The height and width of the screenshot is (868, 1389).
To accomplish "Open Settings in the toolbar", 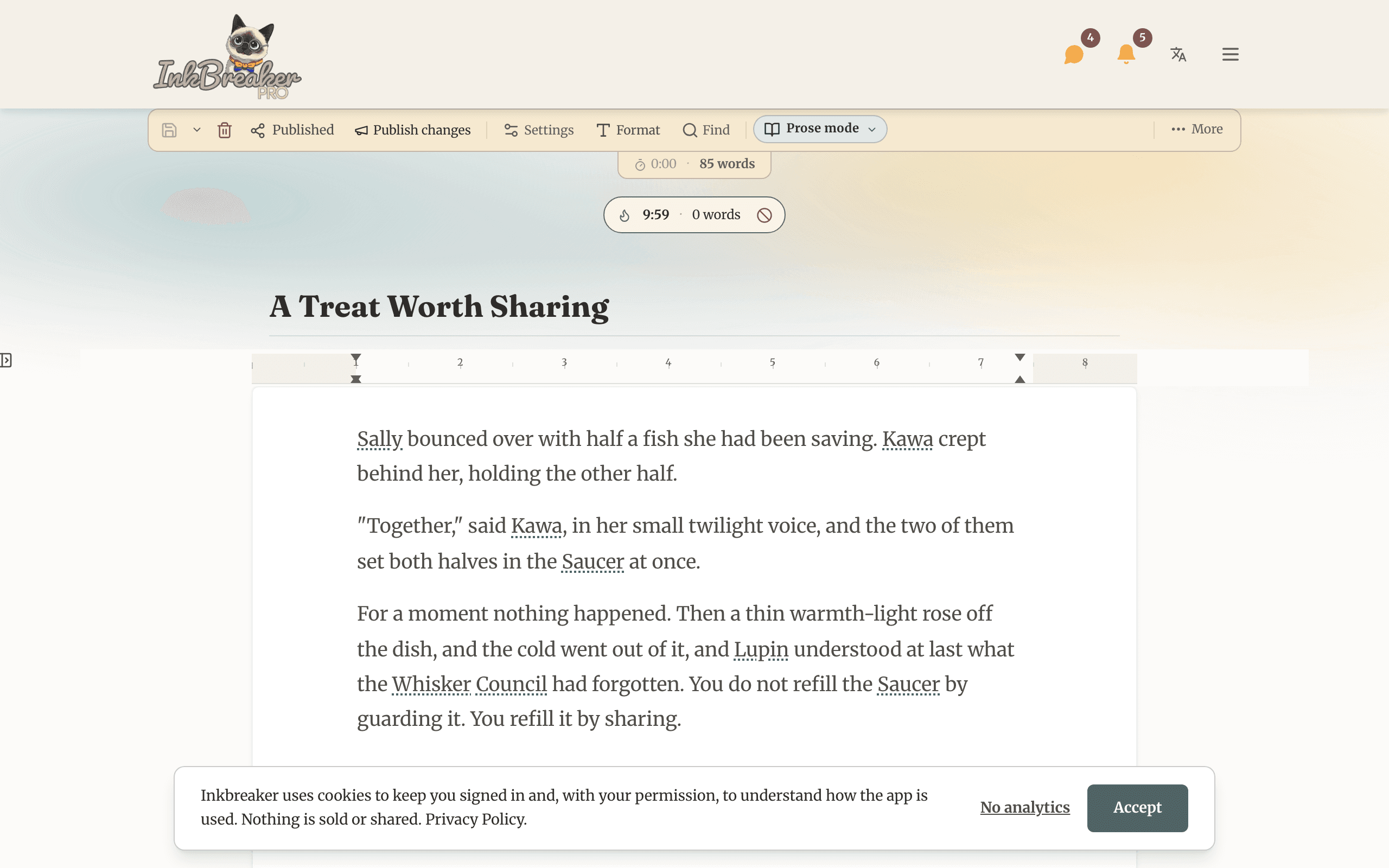I will tap(538, 130).
